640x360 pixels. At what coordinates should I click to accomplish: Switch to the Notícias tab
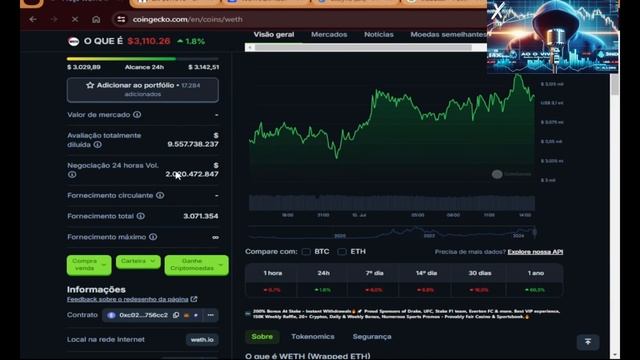pyautogui.click(x=379, y=35)
